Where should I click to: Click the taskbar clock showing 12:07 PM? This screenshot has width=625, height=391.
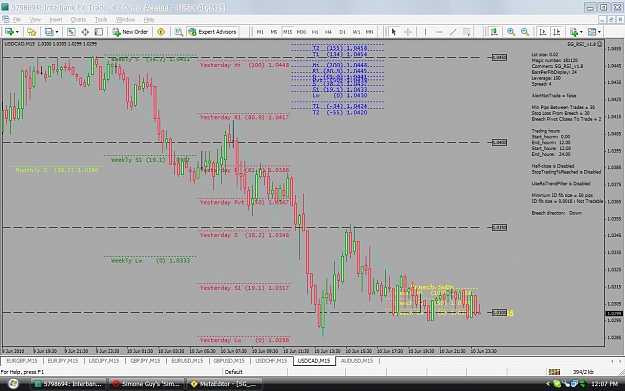[x=604, y=384]
